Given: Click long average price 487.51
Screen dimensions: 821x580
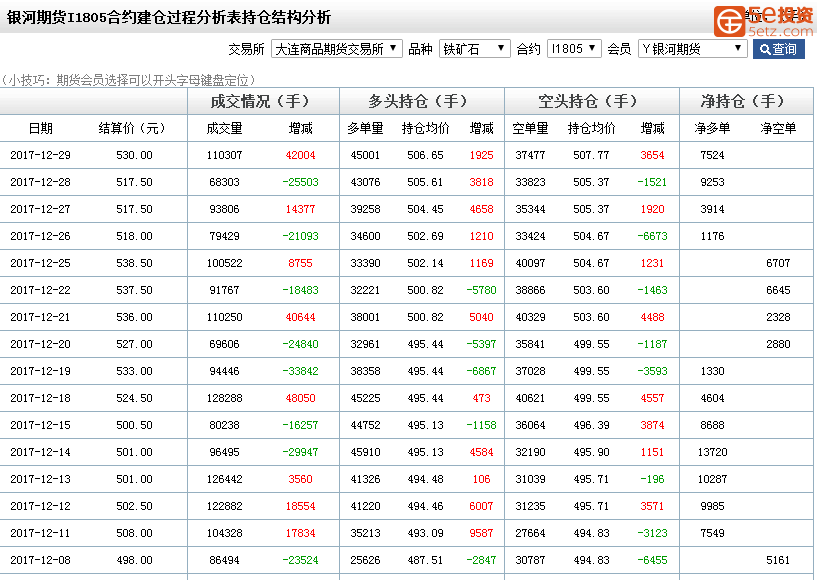Looking at the screenshot, I should (425, 560).
